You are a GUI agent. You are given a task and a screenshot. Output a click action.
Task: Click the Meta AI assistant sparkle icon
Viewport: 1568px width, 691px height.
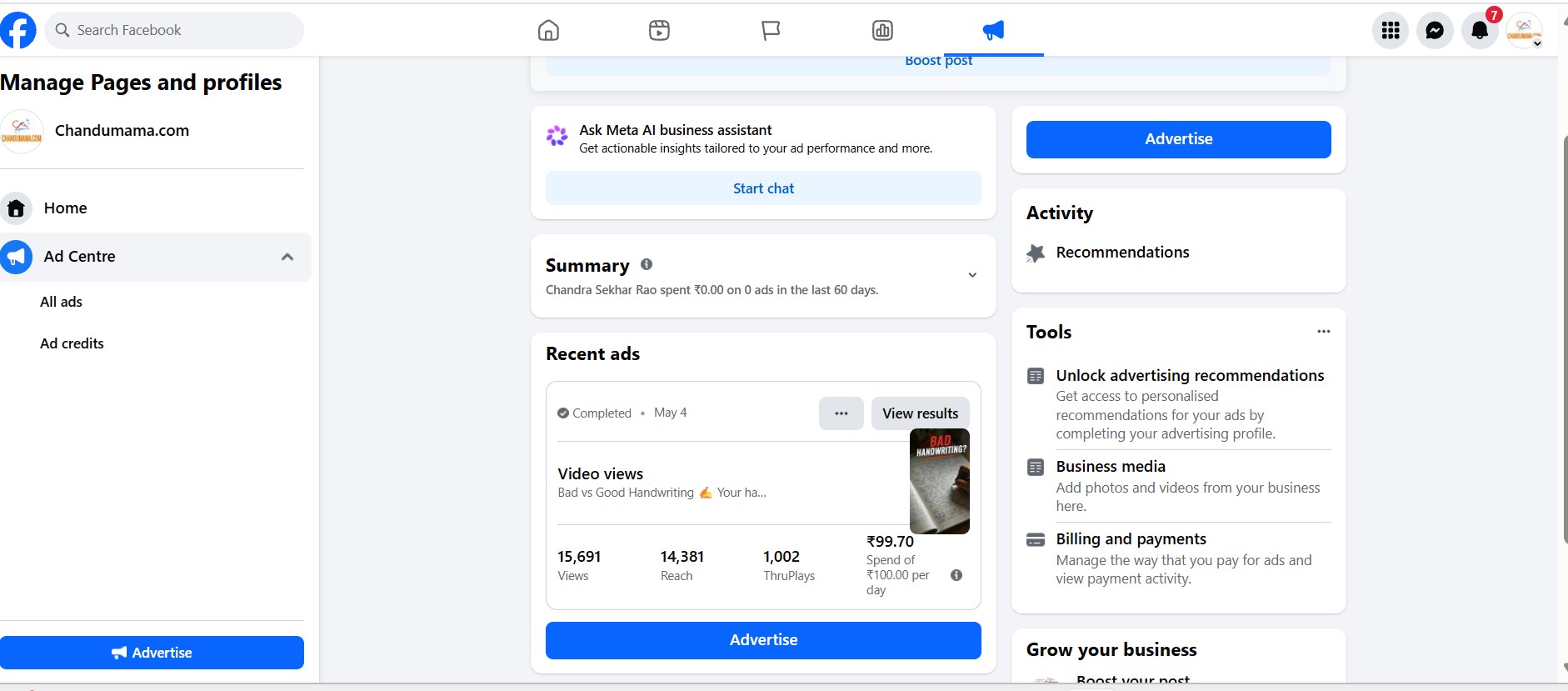click(x=557, y=135)
